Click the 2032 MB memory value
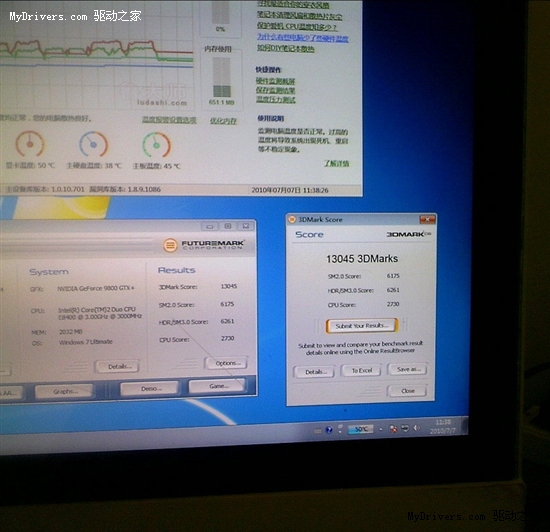The width and height of the screenshot is (550, 532). 71,331
